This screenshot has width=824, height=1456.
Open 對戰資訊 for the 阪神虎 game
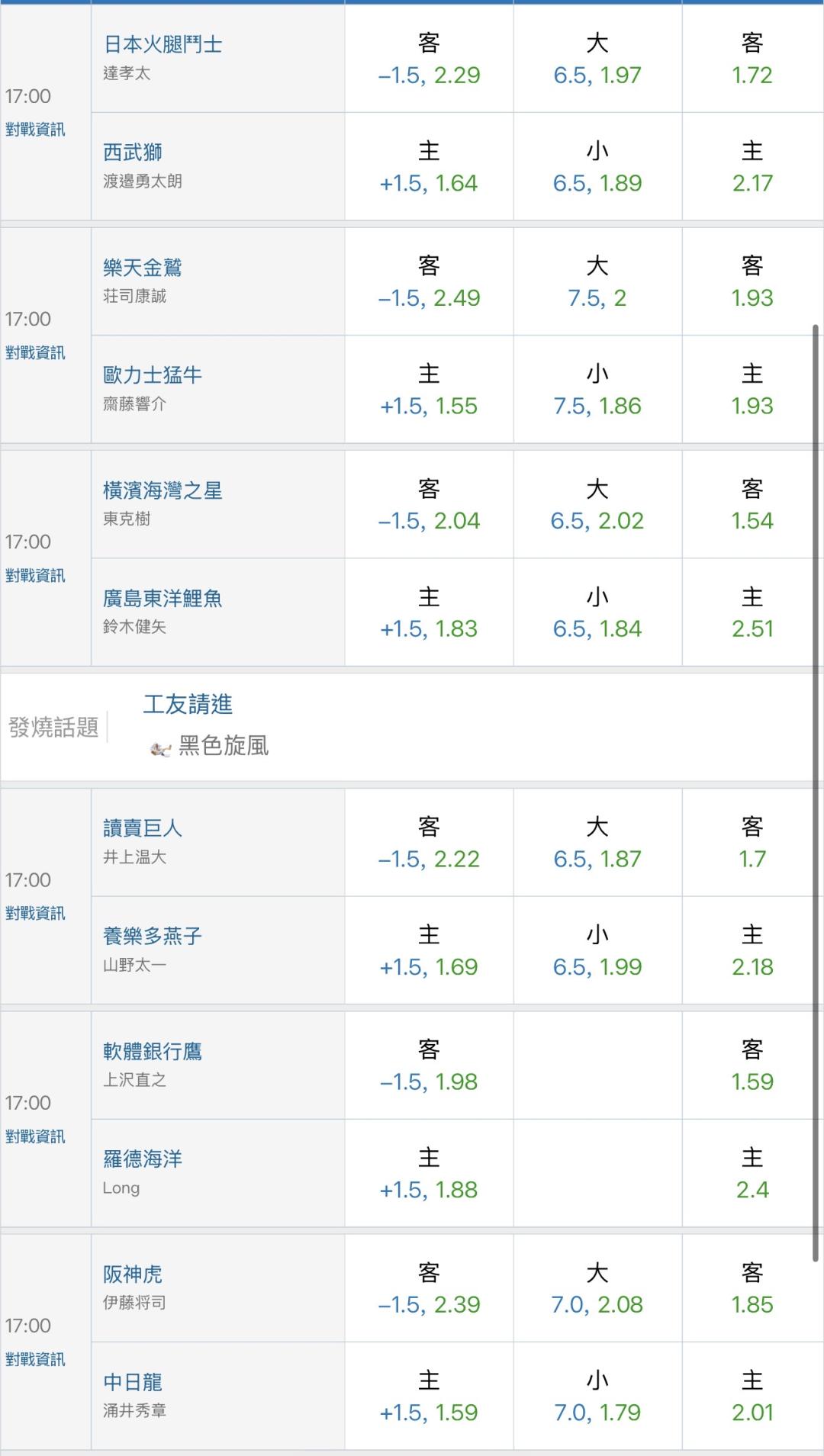[35, 1359]
